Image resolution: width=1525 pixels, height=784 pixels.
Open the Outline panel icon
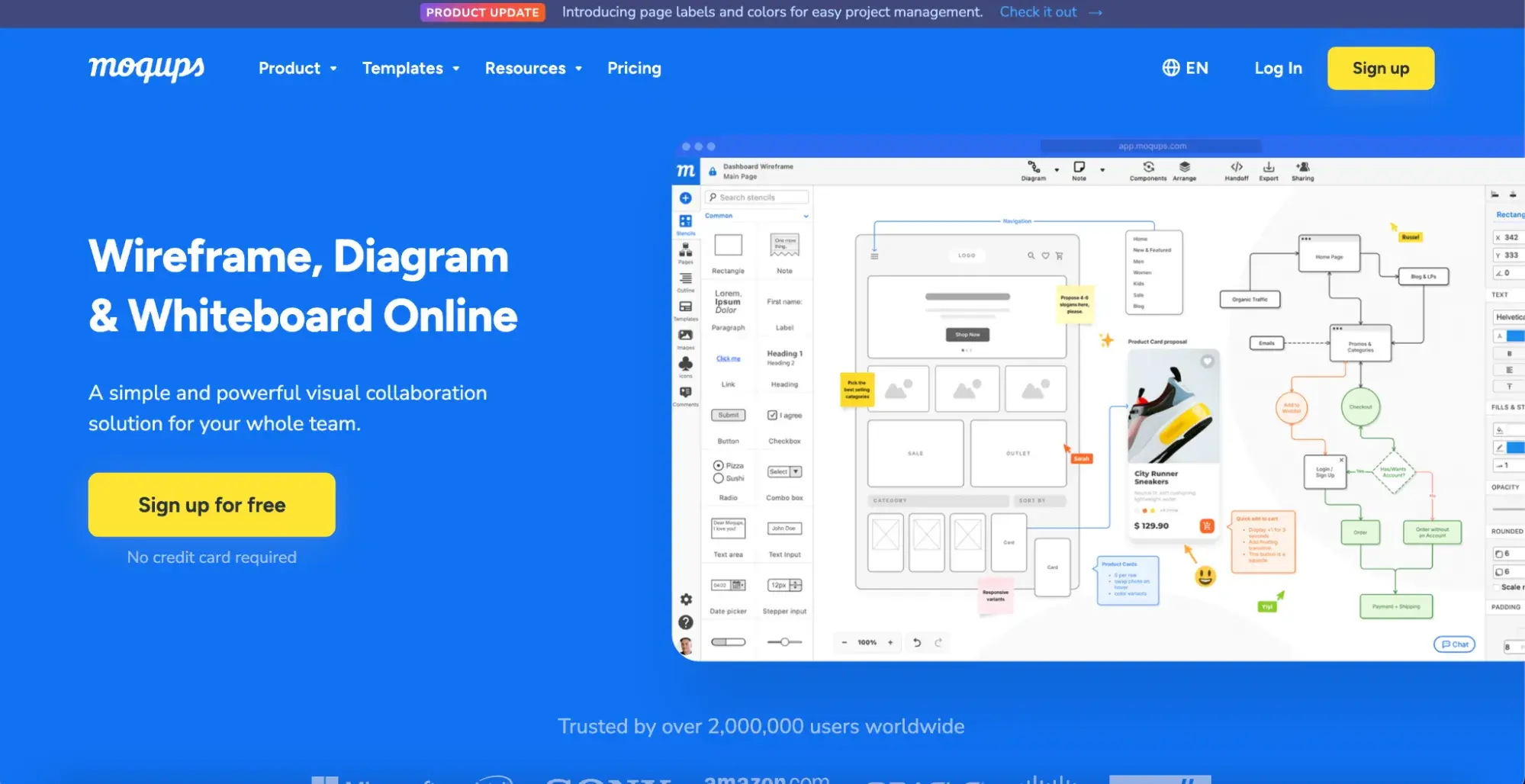[x=686, y=279]
